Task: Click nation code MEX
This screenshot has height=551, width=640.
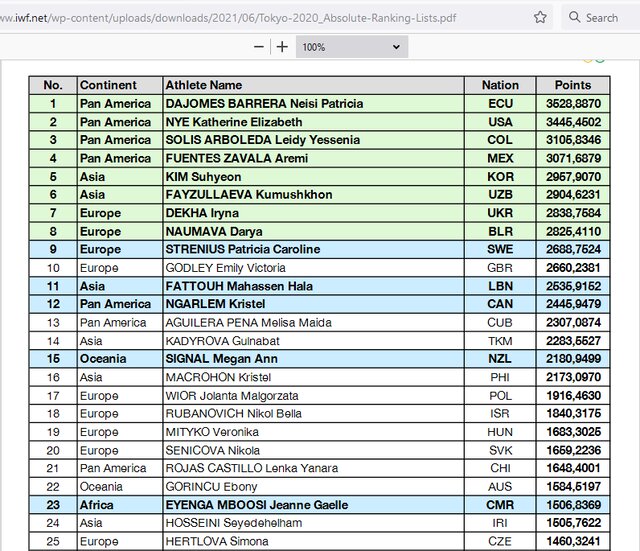Action: pos(500,158)
